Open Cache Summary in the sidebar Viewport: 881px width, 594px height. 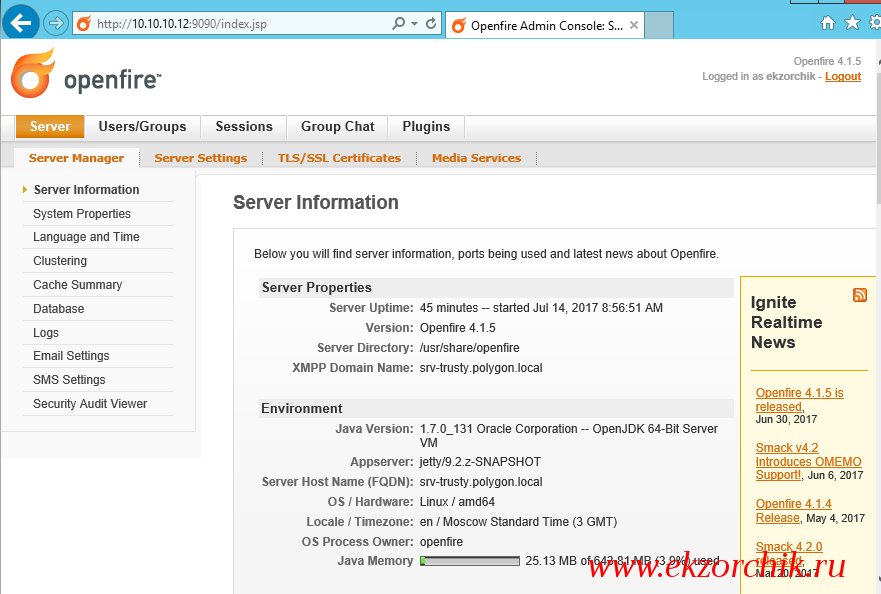coord(78,285)
